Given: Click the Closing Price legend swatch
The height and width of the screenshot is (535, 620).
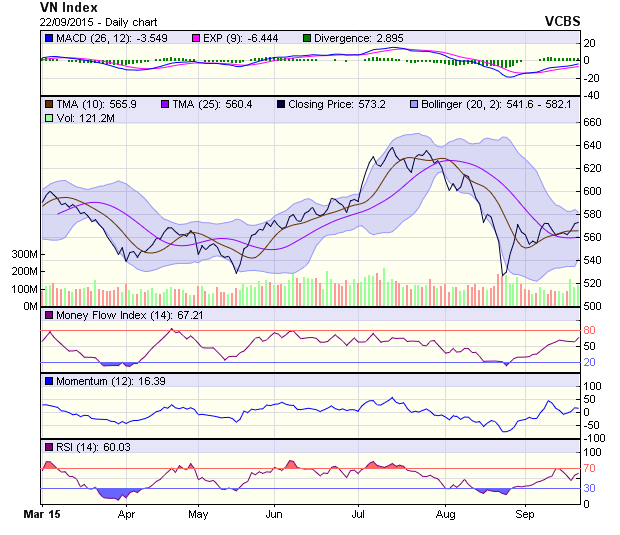Looking at the screenshot, I should [x=281, y=103].
